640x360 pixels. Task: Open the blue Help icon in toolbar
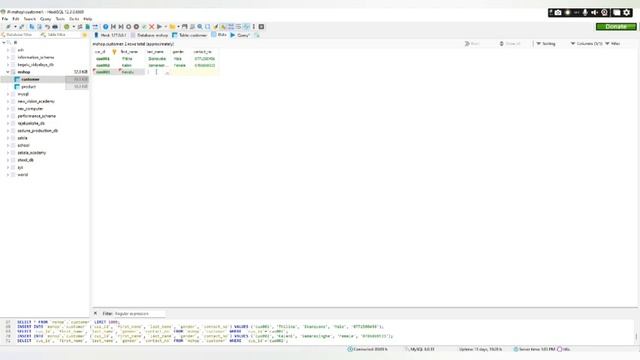[x=106, y=27]
